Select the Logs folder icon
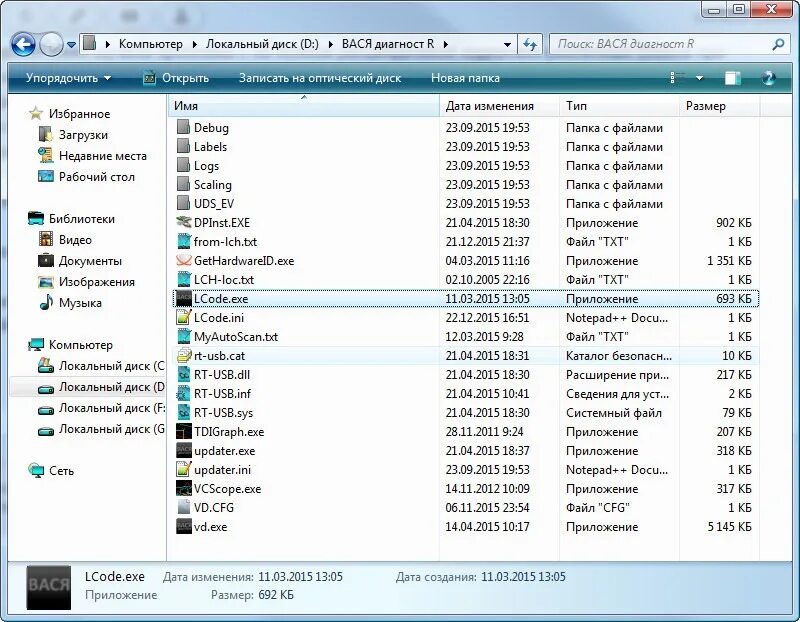800x622 pixels. [184, 165]
